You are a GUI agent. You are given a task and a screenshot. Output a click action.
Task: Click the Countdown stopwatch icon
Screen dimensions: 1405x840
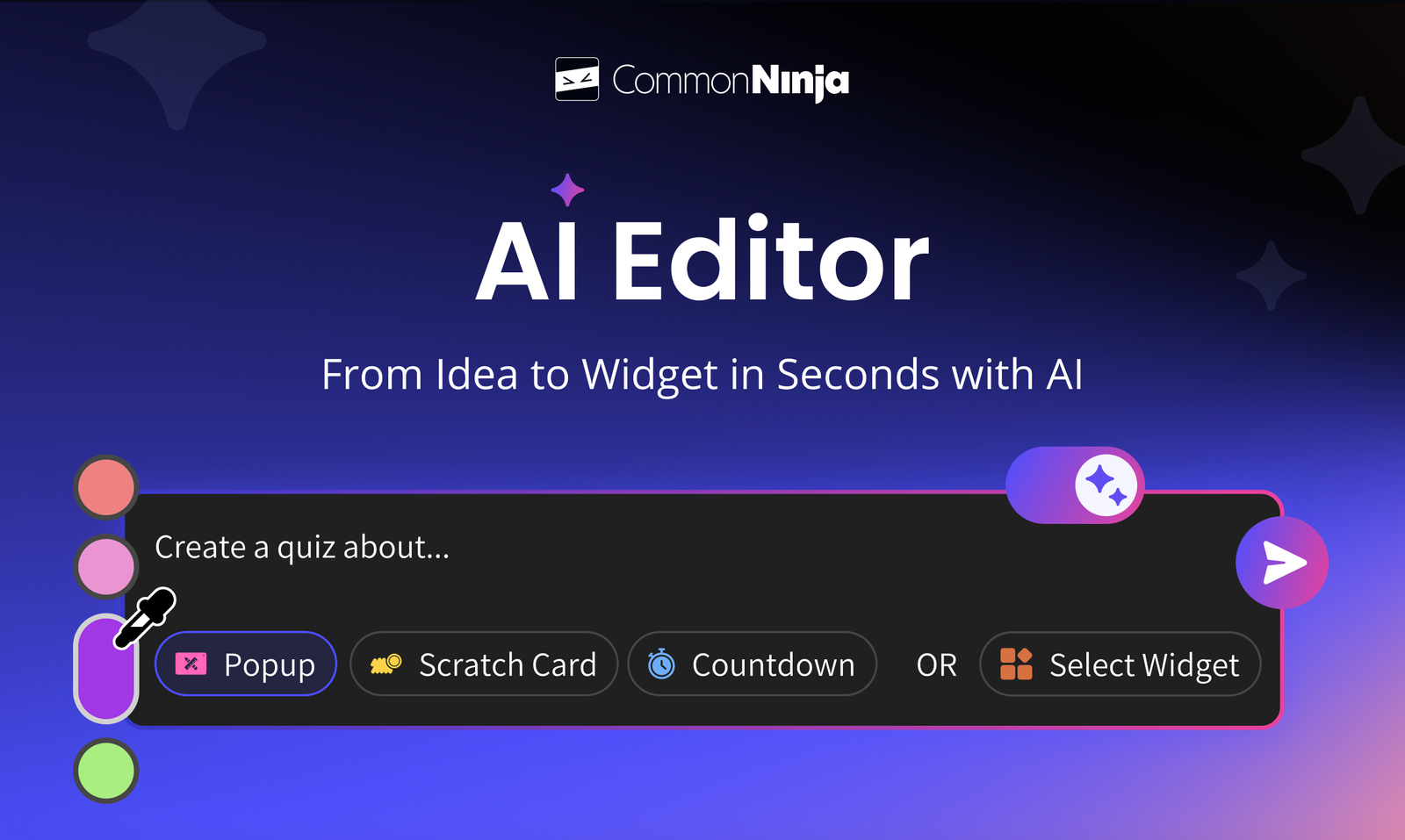pos(661,664)
